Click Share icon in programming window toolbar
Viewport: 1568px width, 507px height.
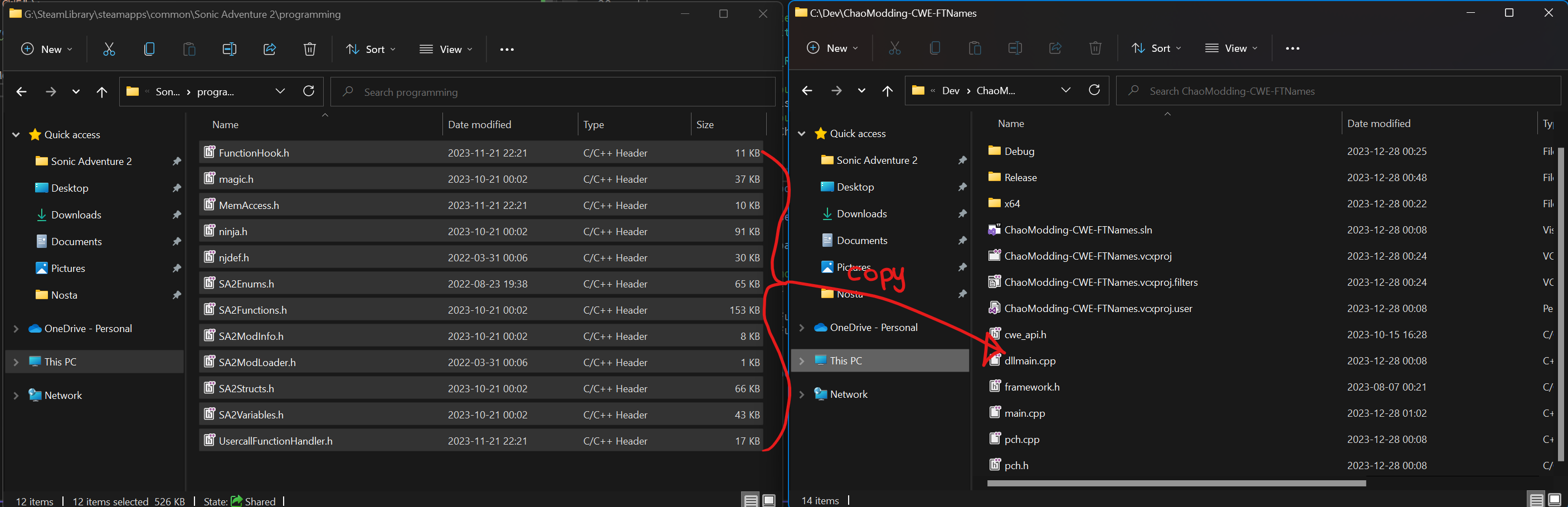[270, 49]
